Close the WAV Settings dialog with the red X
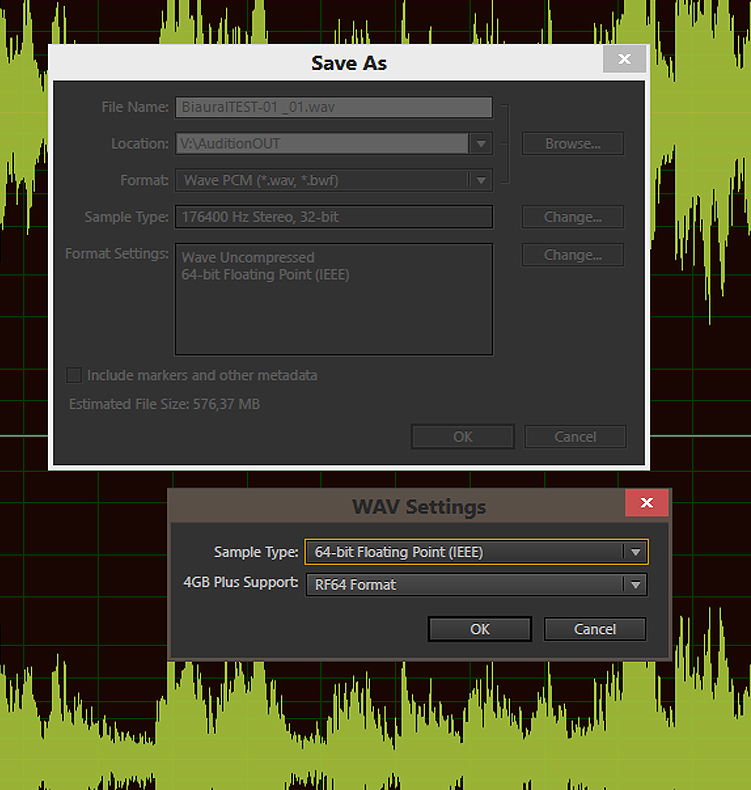 [647, 502]
